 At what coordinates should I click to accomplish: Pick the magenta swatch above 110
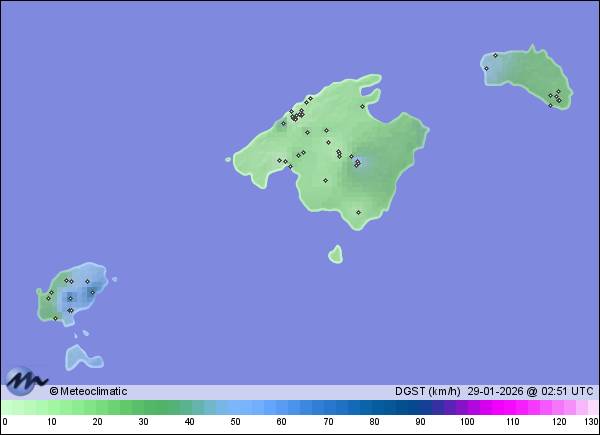click(512, 408)
